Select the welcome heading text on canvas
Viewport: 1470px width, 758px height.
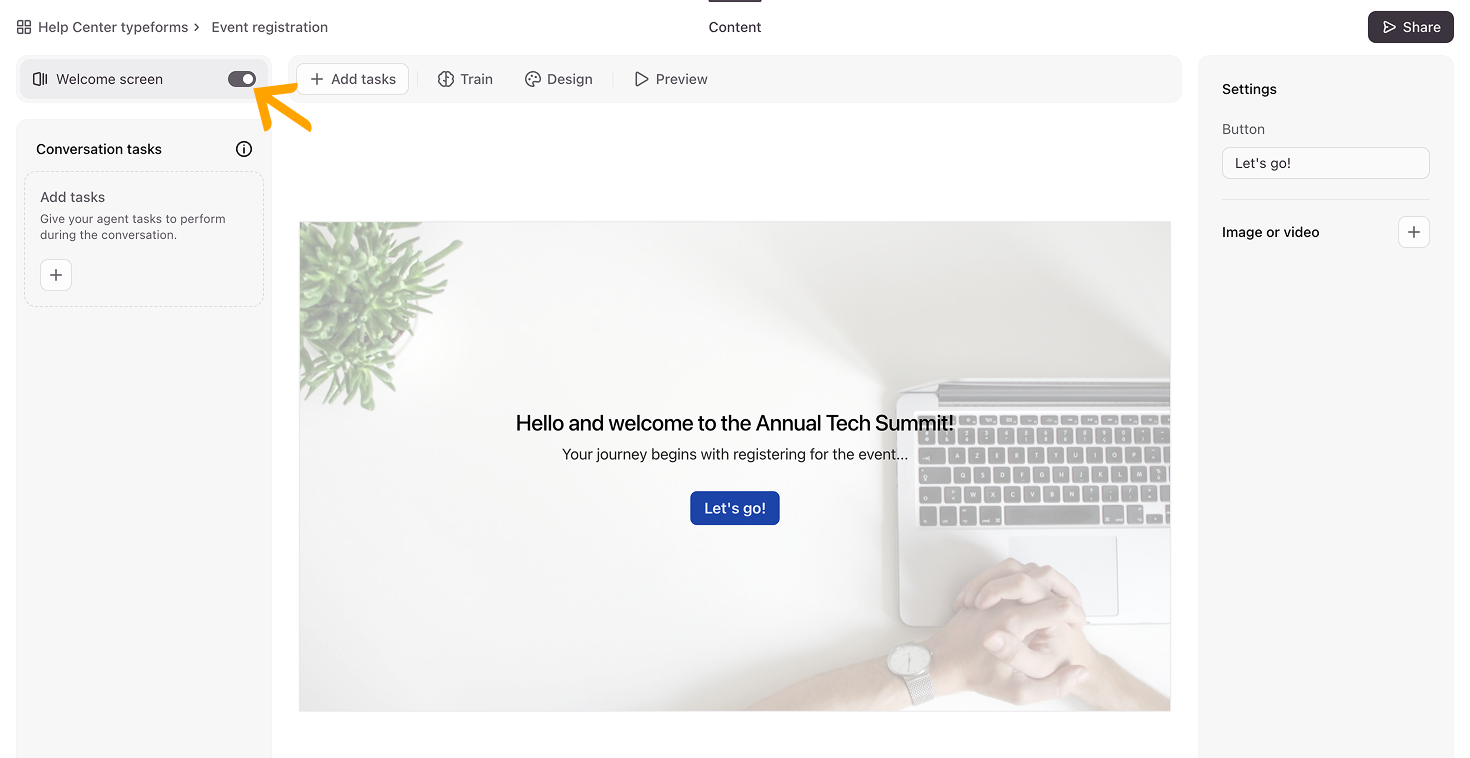pyautogui.click(x=735, y=423)
